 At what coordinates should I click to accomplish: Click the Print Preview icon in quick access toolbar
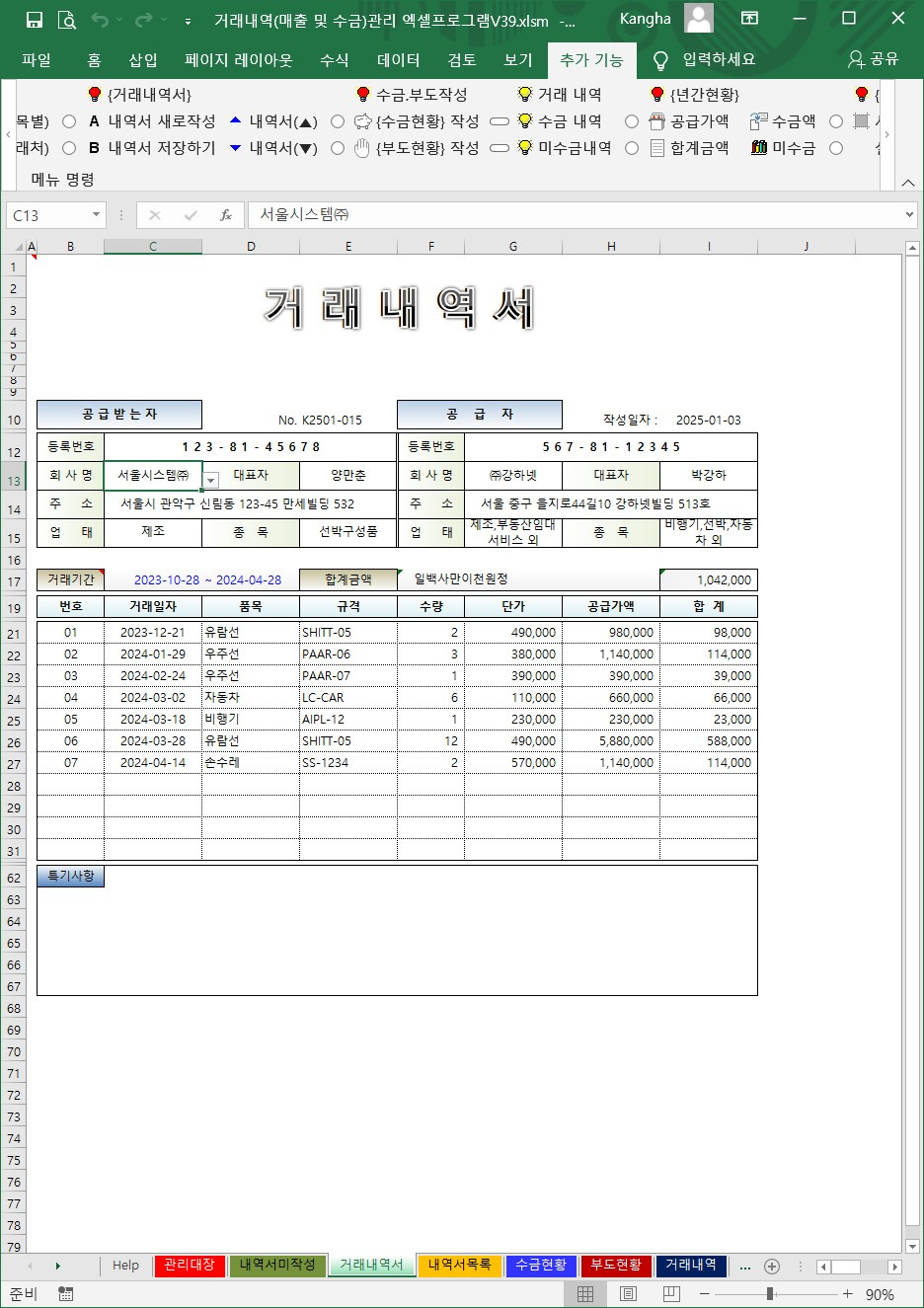coord(66,20)
